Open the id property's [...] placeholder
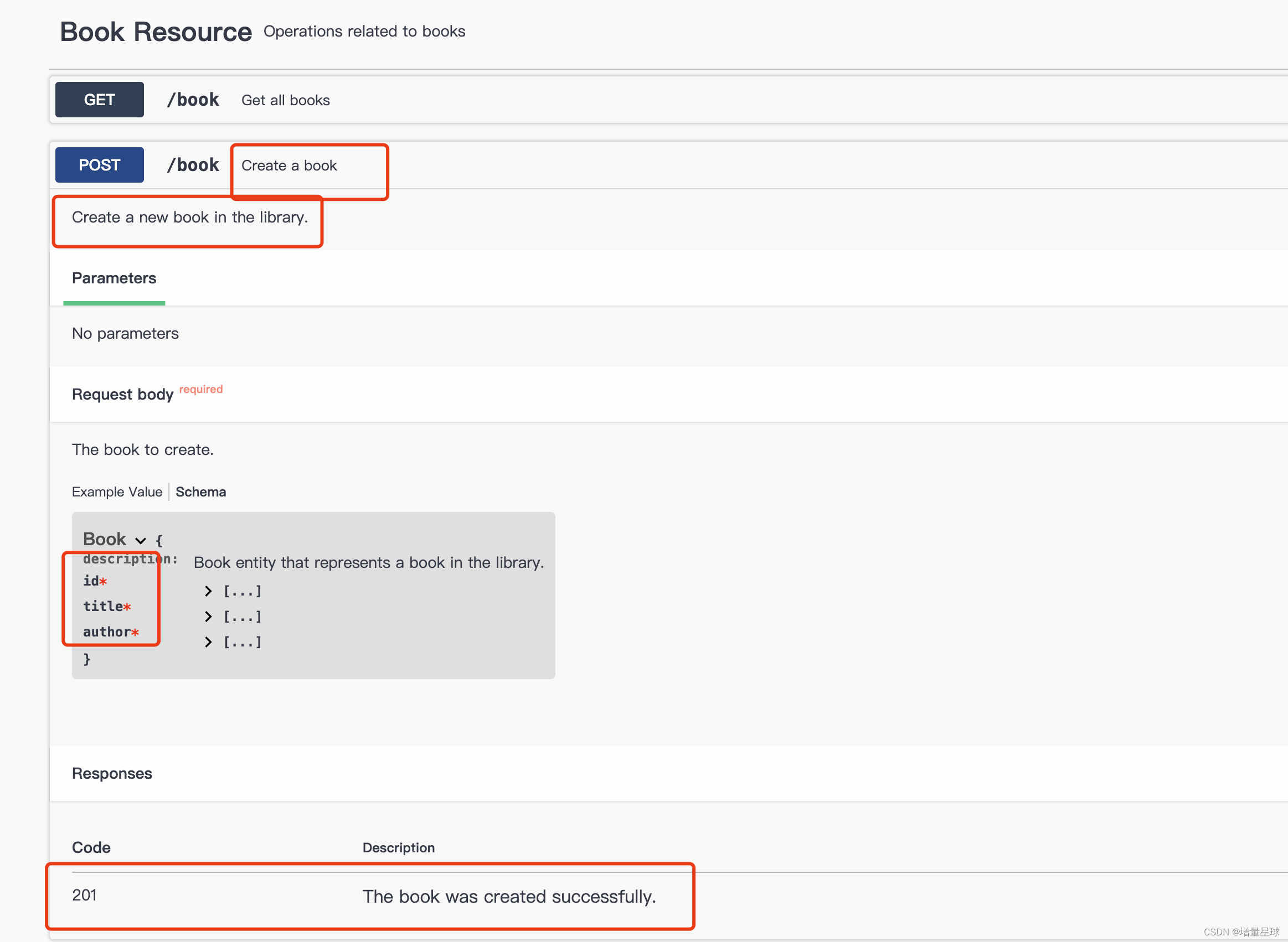The width and height of the screenshot is (1288, 942). coord(243,591)
